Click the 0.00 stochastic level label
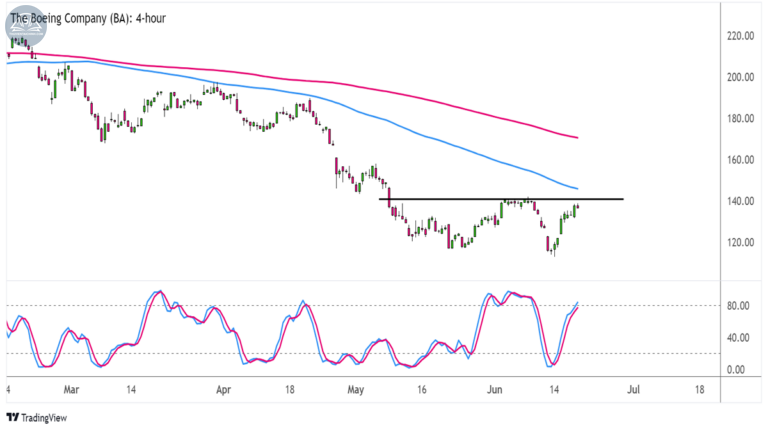Screen dimensions: 768x432 (x=736, y=370)
